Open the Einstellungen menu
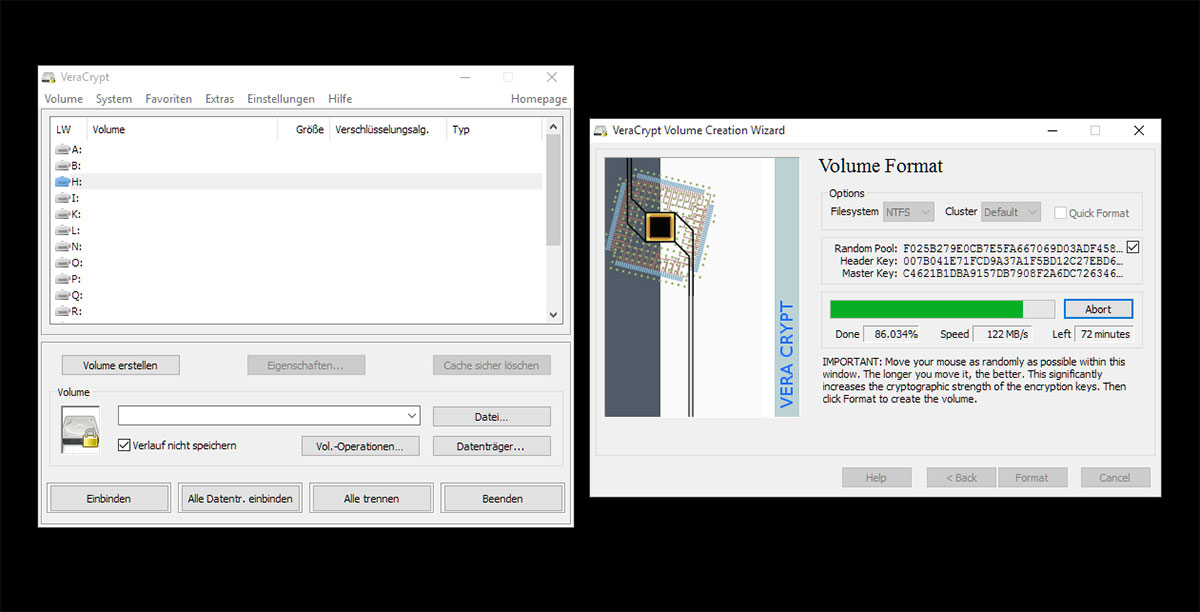Viewport: 1200px width, 612px height. 281,99
